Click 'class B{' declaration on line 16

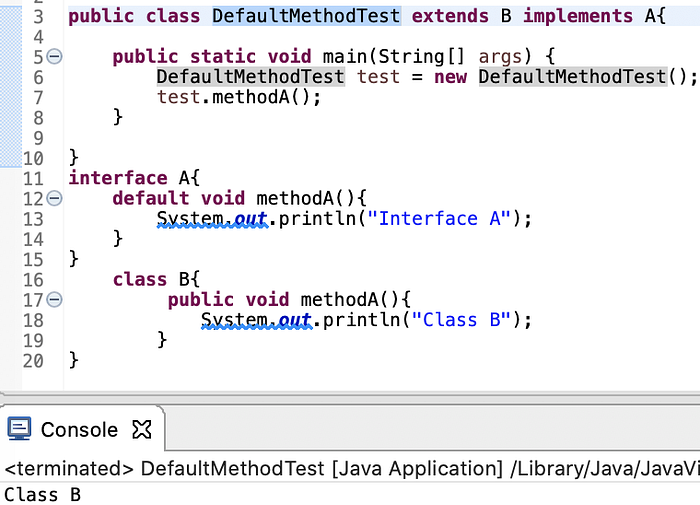[x=156, y=280]
